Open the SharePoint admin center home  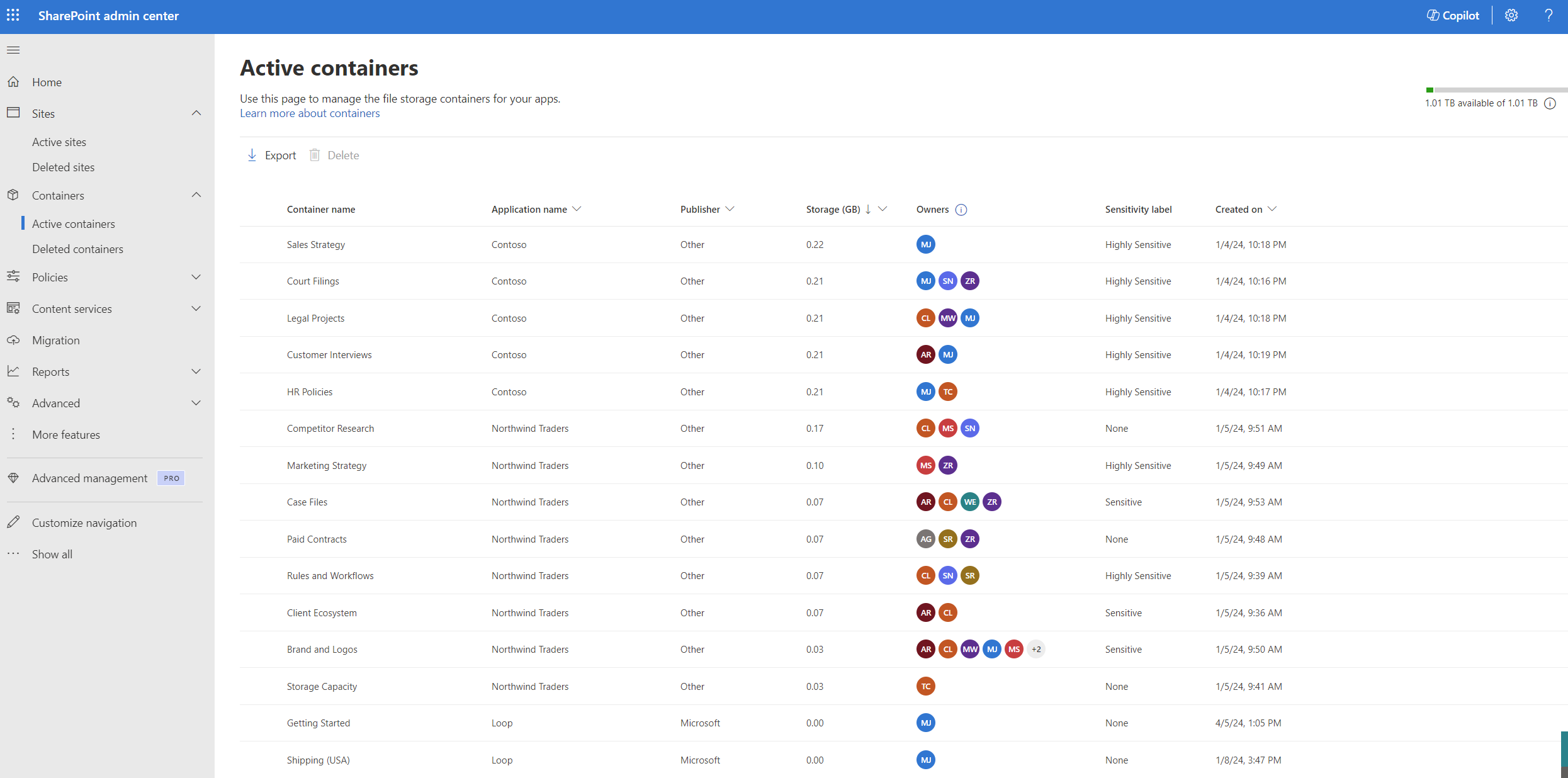click(46, 81)
